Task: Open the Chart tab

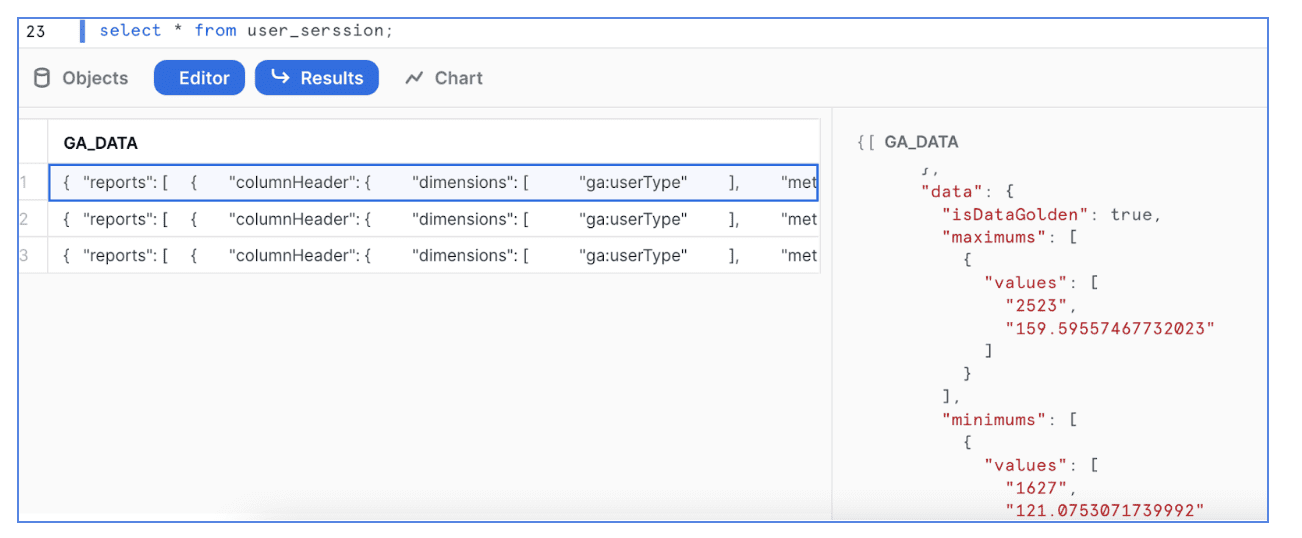Action: point(444,78)
